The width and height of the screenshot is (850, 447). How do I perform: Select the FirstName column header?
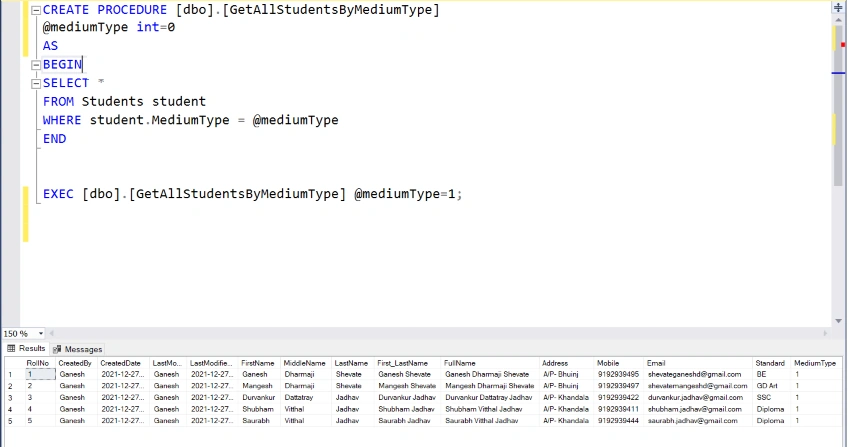(x=257, y=363)
